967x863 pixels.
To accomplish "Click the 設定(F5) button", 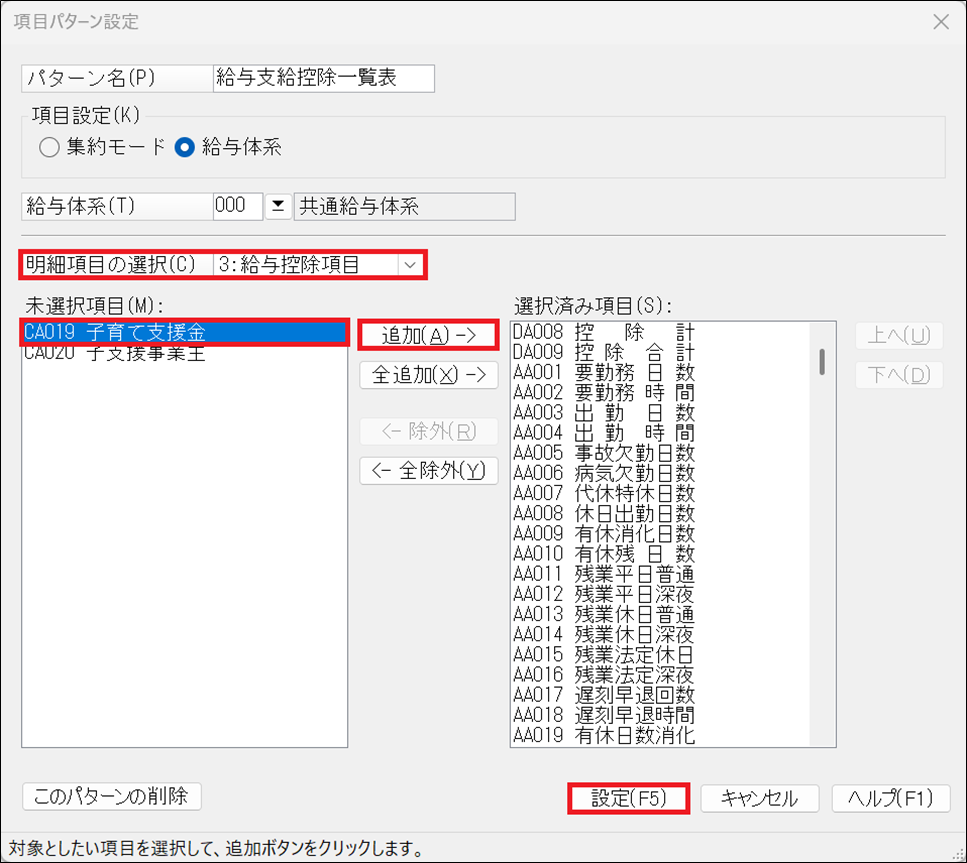I will [x=629, y=798].
